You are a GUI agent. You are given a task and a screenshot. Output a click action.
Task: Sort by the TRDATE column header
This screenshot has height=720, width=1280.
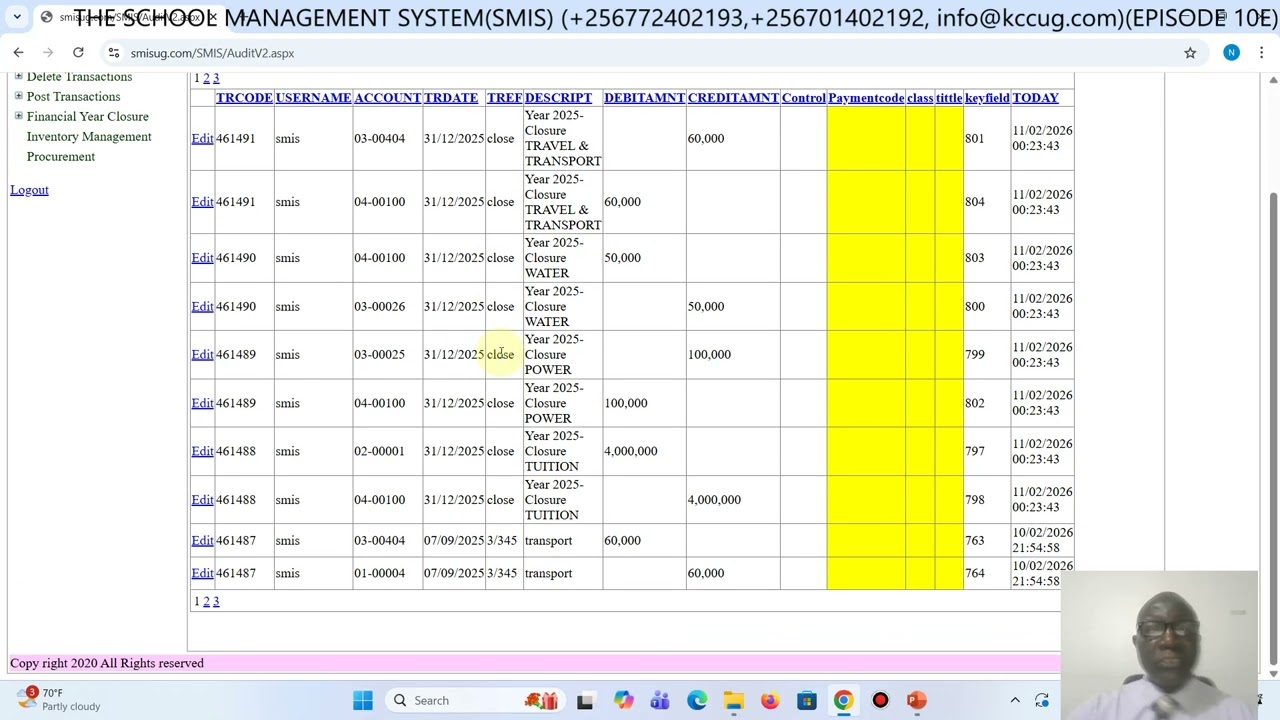(451, 98)
